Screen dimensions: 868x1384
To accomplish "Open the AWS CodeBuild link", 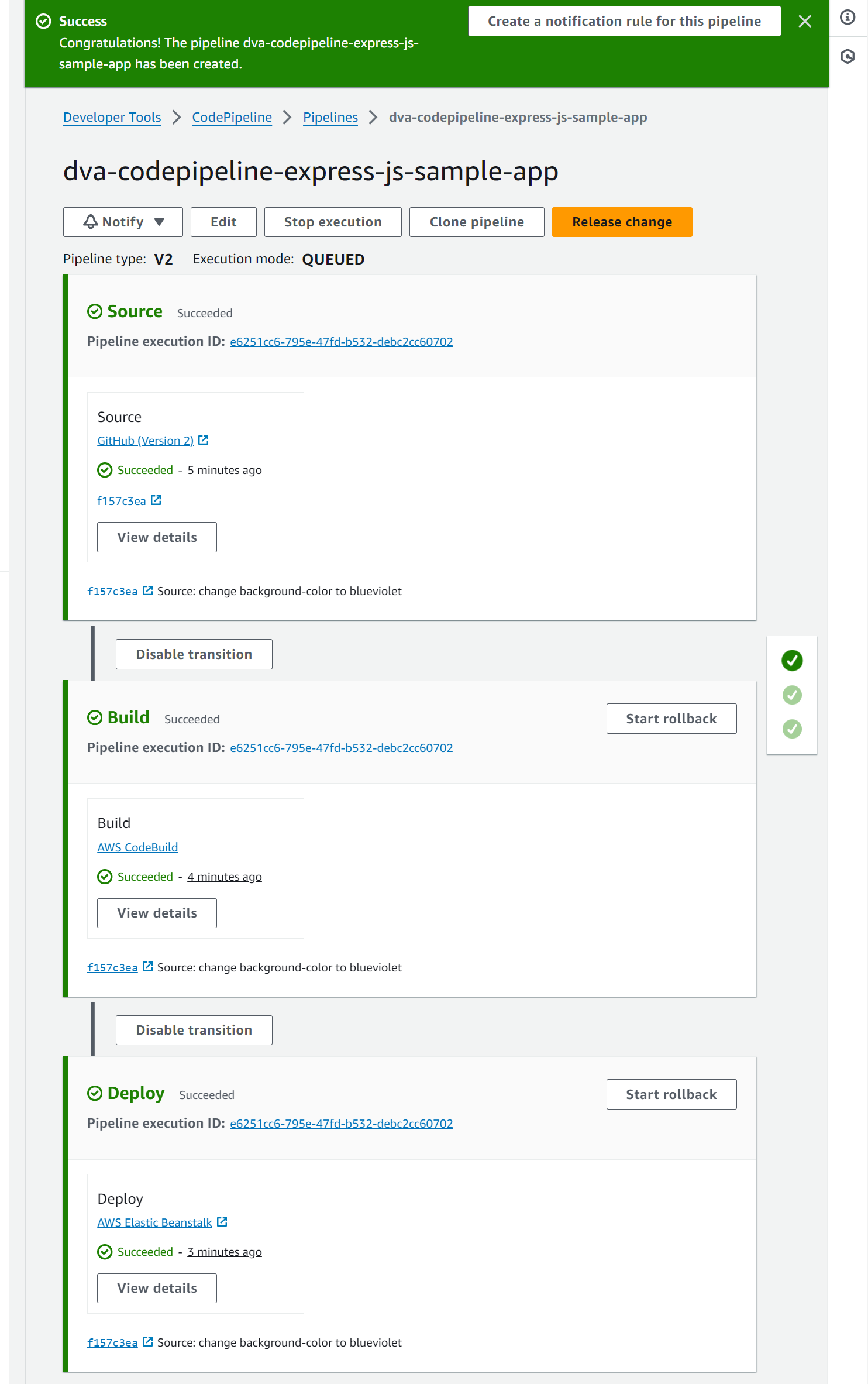I will [137, 847].
